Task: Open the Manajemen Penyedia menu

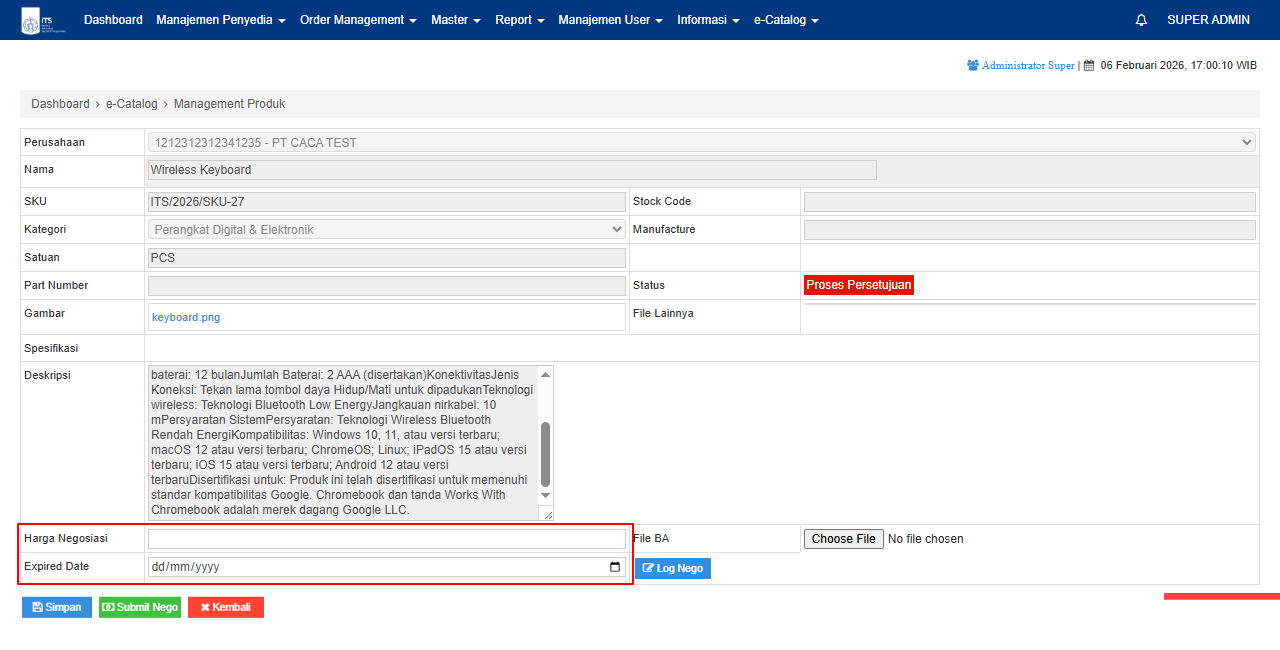Action: [x=220, y=20]
